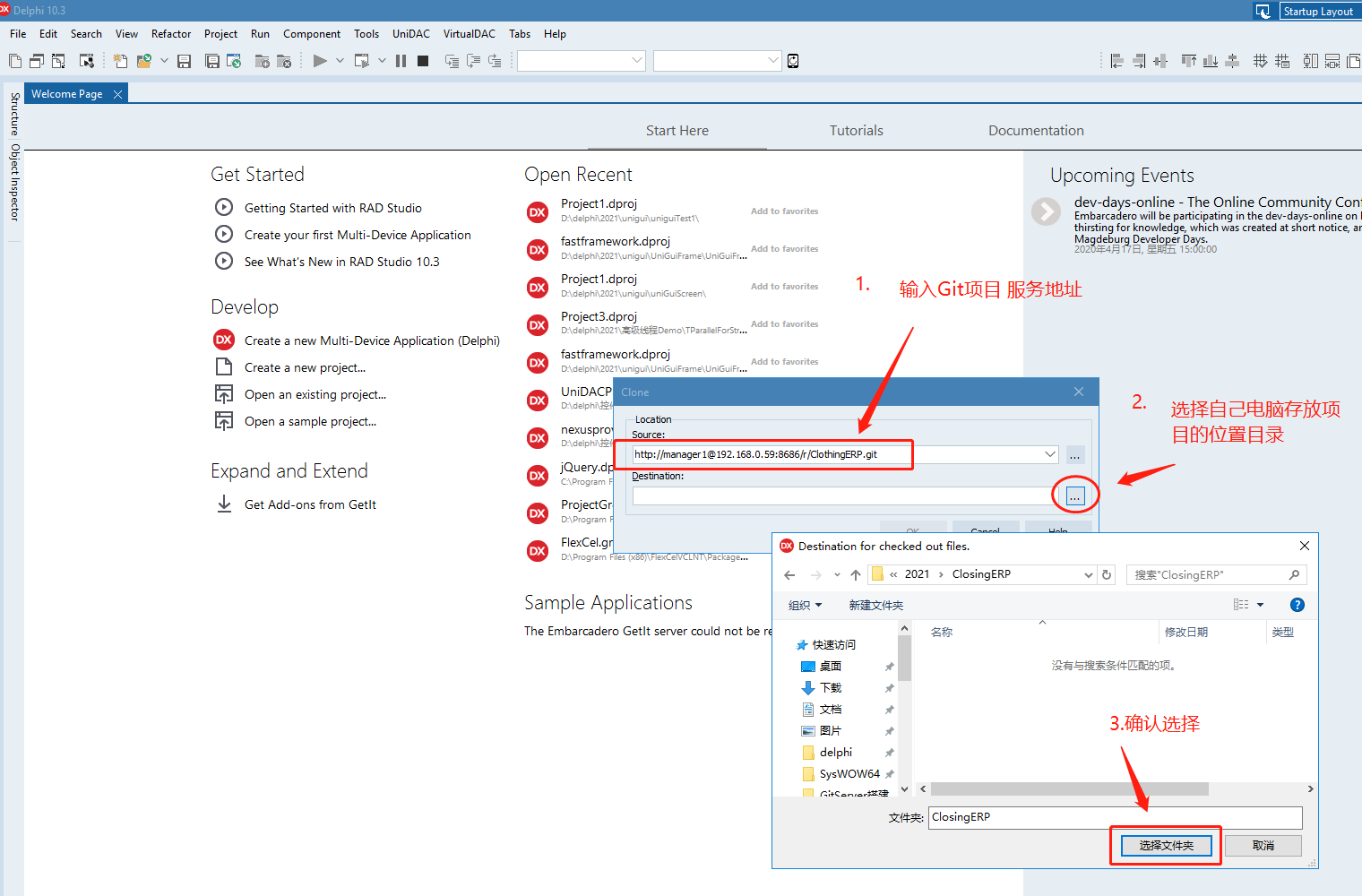Image resolution: width=1362 pixels, height=896 pixels.
Task: Open the Refactor menu
Action: (x=171, y=34)
